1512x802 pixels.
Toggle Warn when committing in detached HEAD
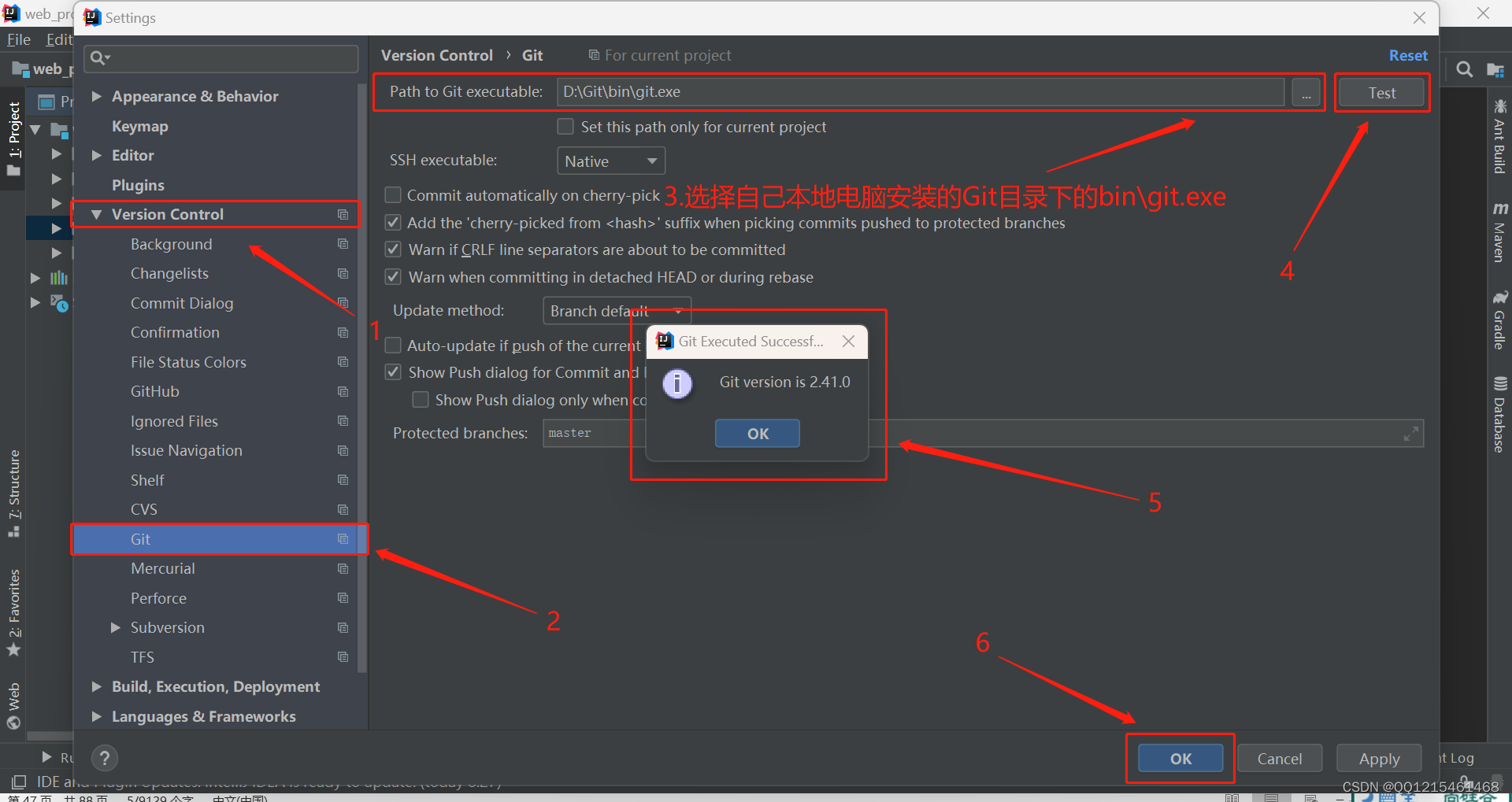393,277
